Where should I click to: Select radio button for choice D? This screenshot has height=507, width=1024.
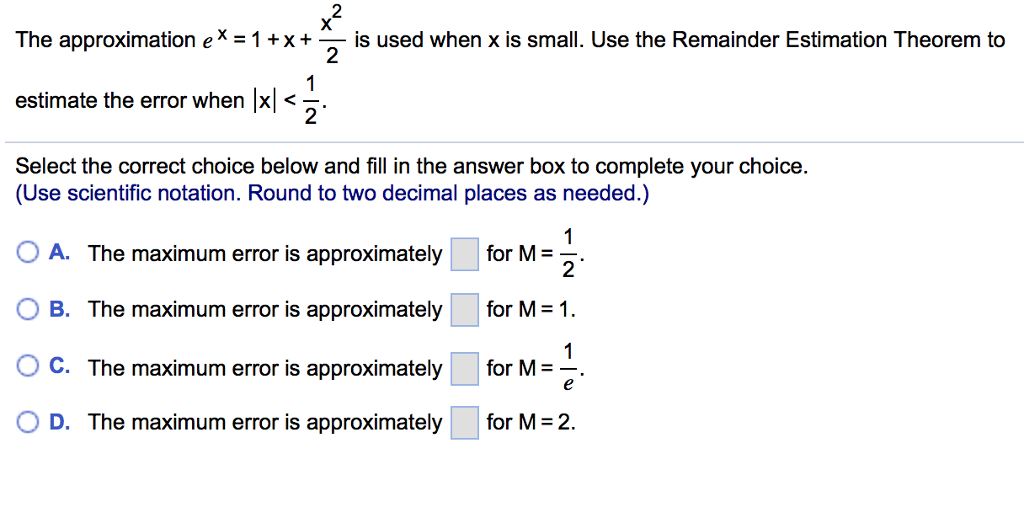(x=28, y=423)
